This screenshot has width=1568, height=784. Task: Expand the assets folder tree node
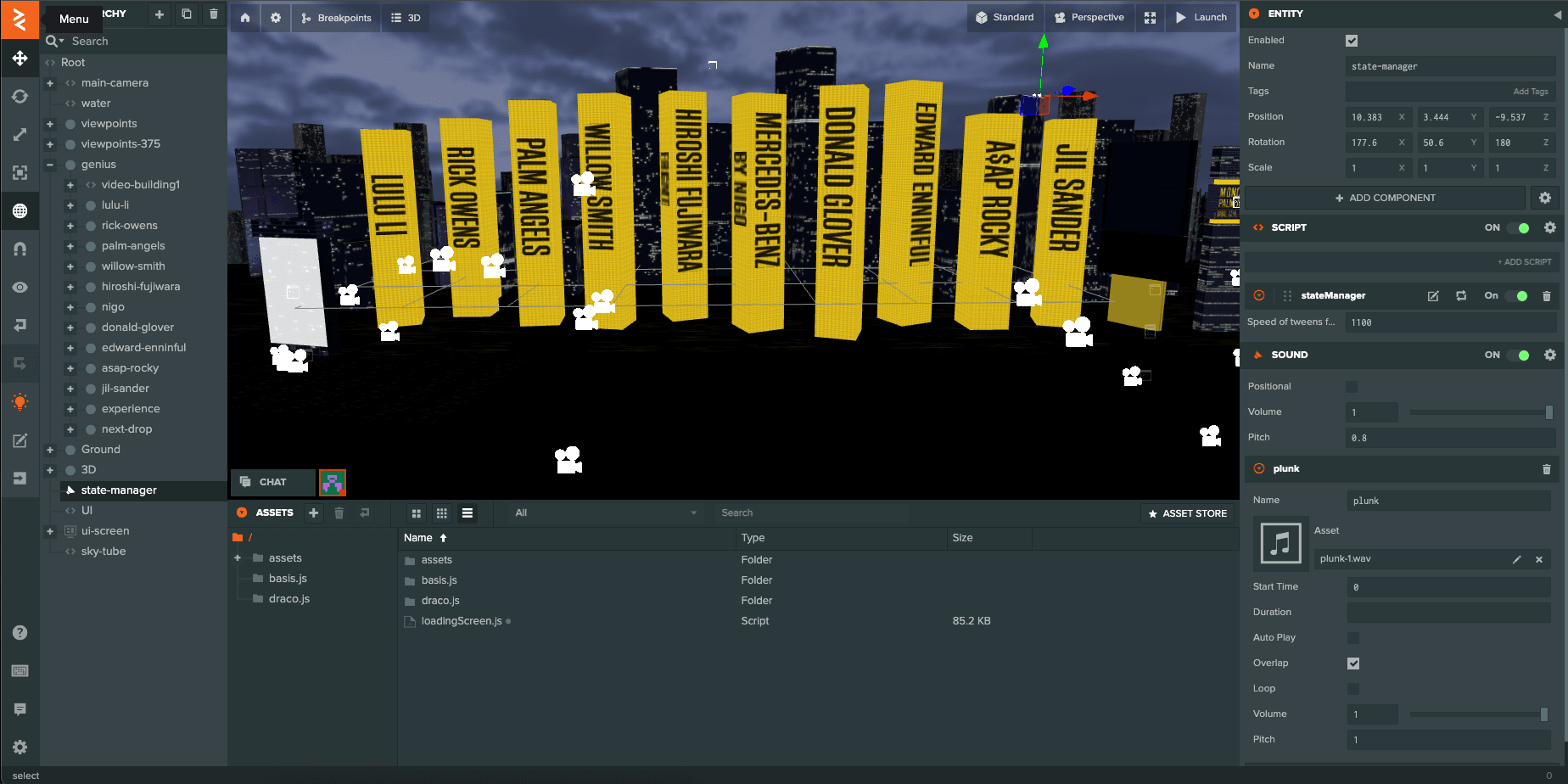click(238, 558)
